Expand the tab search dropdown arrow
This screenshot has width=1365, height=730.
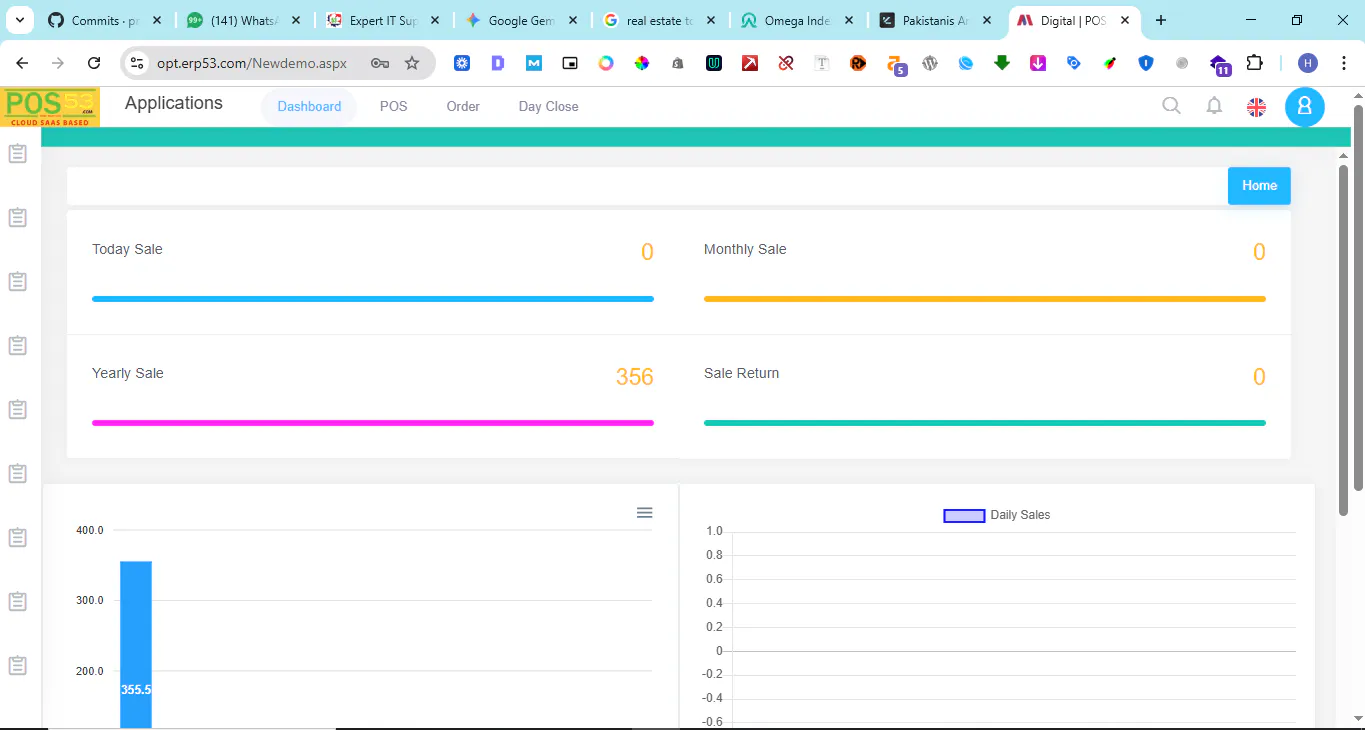coord(19,20)
